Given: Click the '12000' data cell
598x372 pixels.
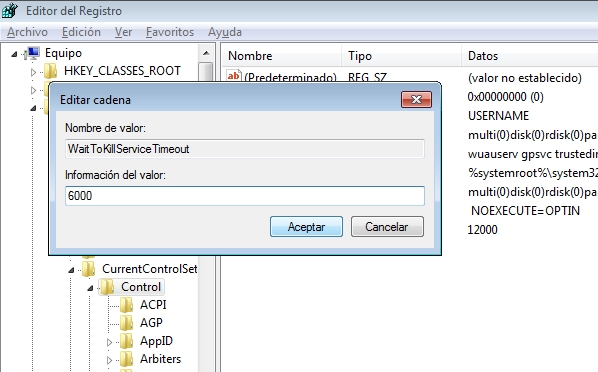Looking at the screenshot, I should [x=482, y=230].
